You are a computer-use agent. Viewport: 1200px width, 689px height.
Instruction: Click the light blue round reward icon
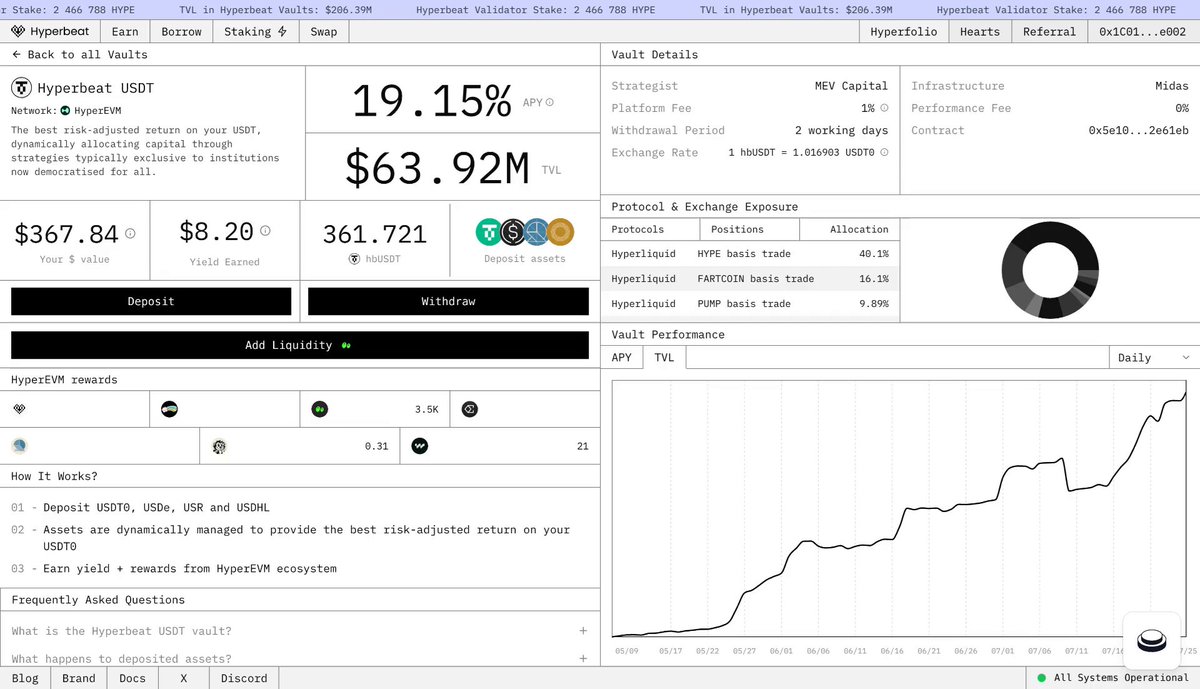pyautogui.click(x=19, y=446)
